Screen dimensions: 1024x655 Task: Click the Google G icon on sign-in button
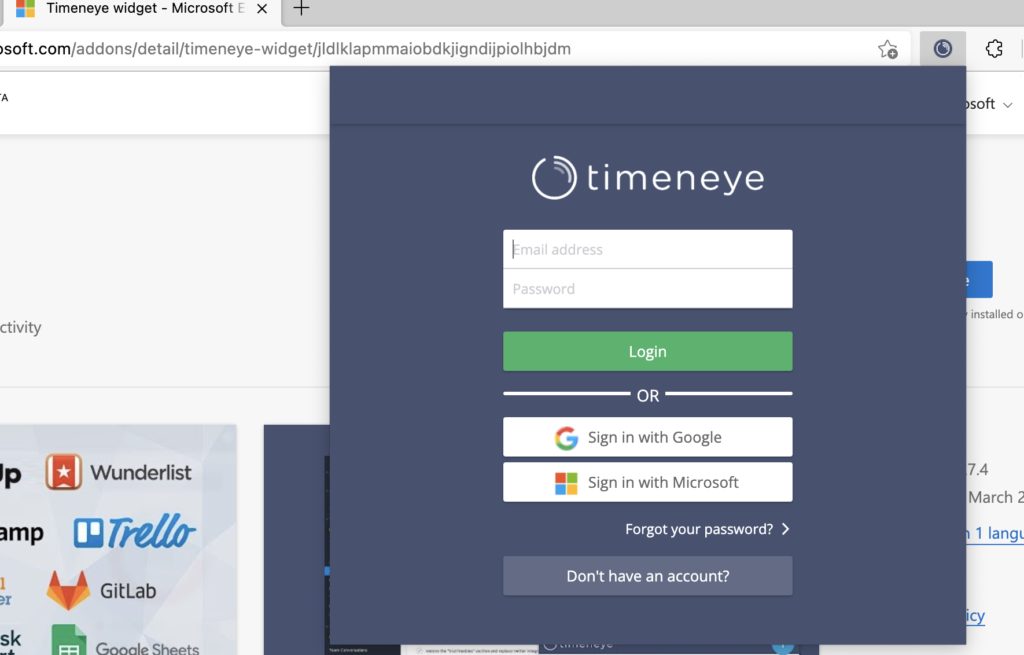tap(567, 437)
